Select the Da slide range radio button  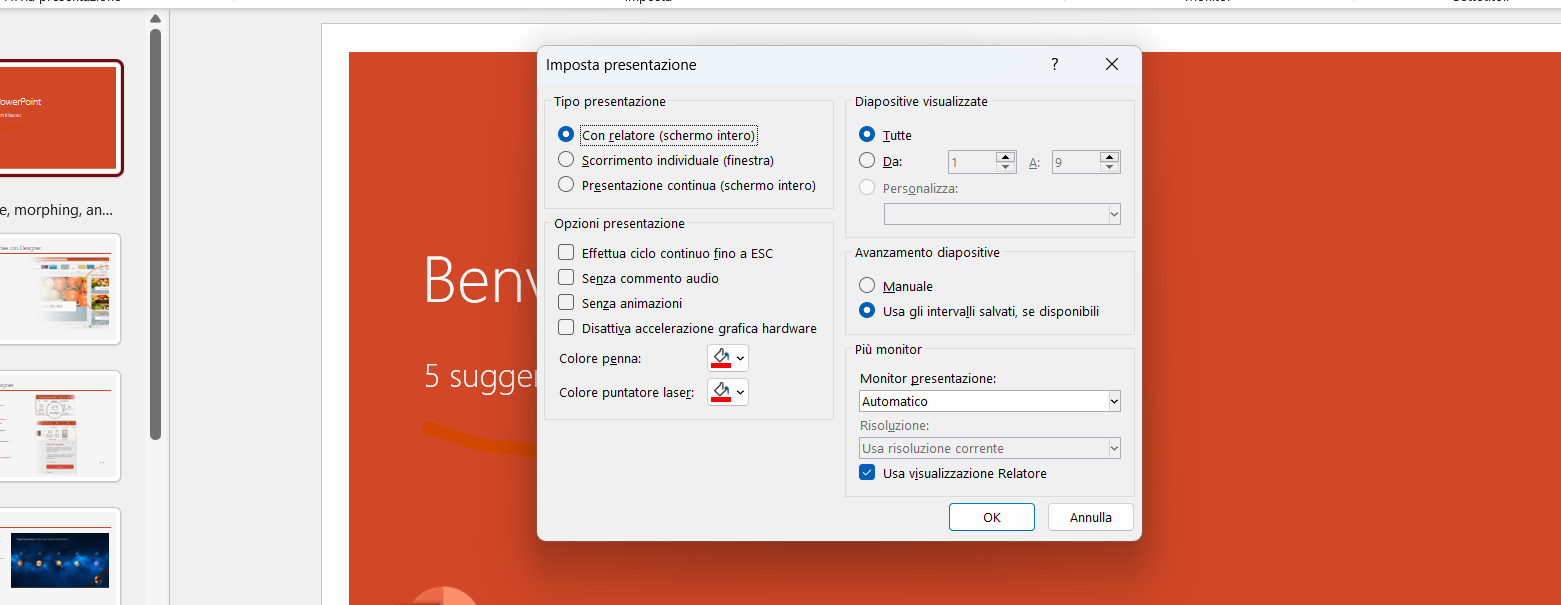pos(867,161)
